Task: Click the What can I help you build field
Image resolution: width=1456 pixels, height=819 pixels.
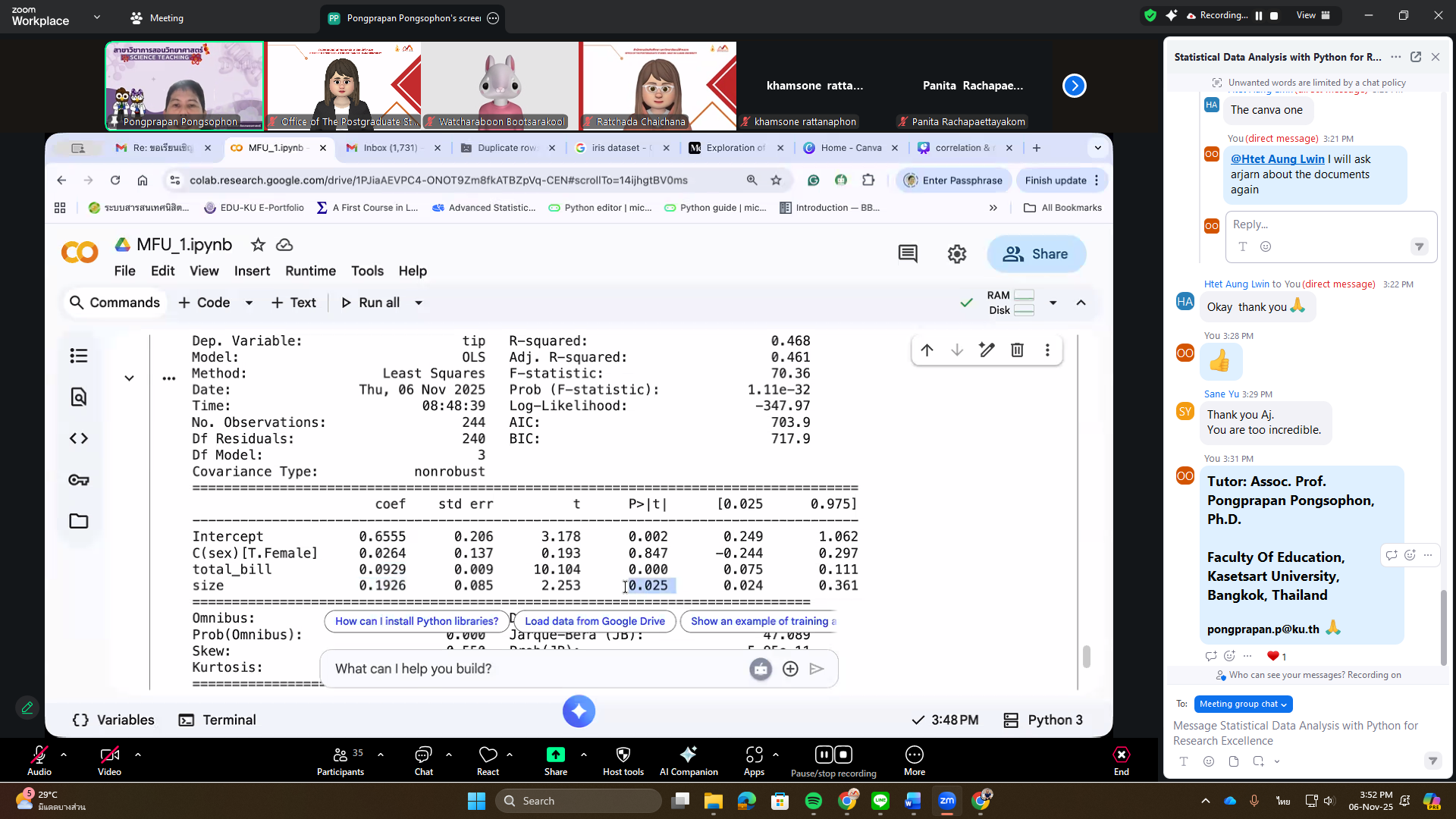Action: [x=531, y=669]
